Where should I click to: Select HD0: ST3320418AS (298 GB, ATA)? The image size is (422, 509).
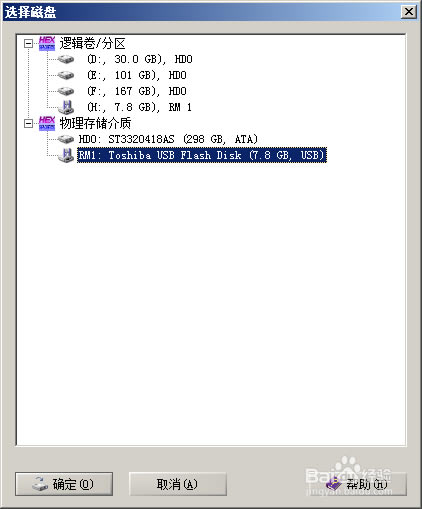(168, 139)
